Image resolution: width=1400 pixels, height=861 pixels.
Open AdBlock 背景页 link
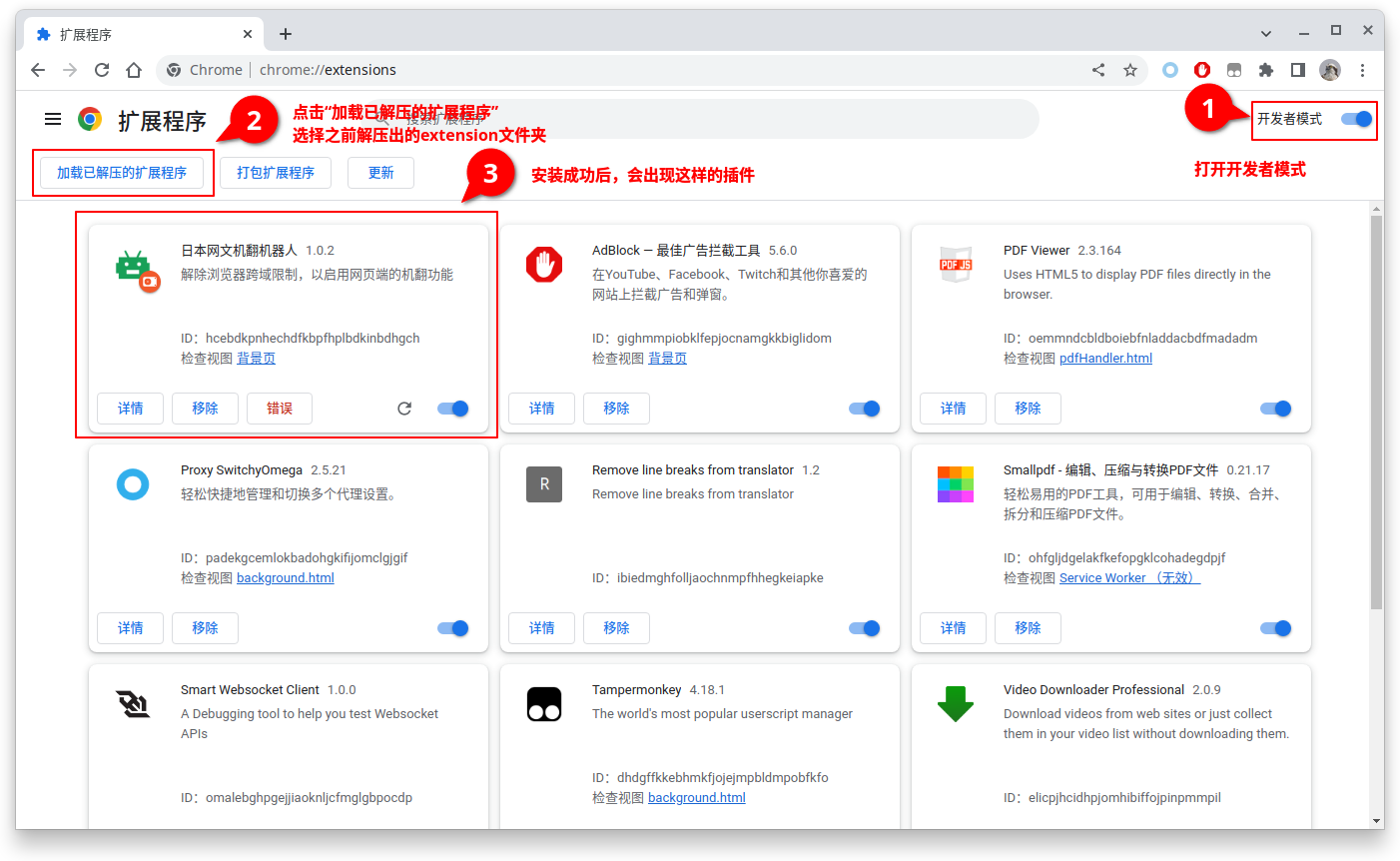667,359
